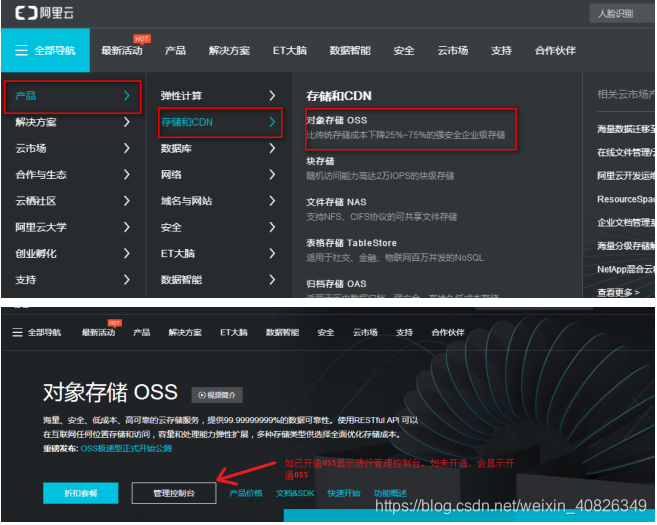Open 解决方案 in the top navigation bar
Image resolution: width=657 pixels, height=525 pixels.
(x=229, y=51)
